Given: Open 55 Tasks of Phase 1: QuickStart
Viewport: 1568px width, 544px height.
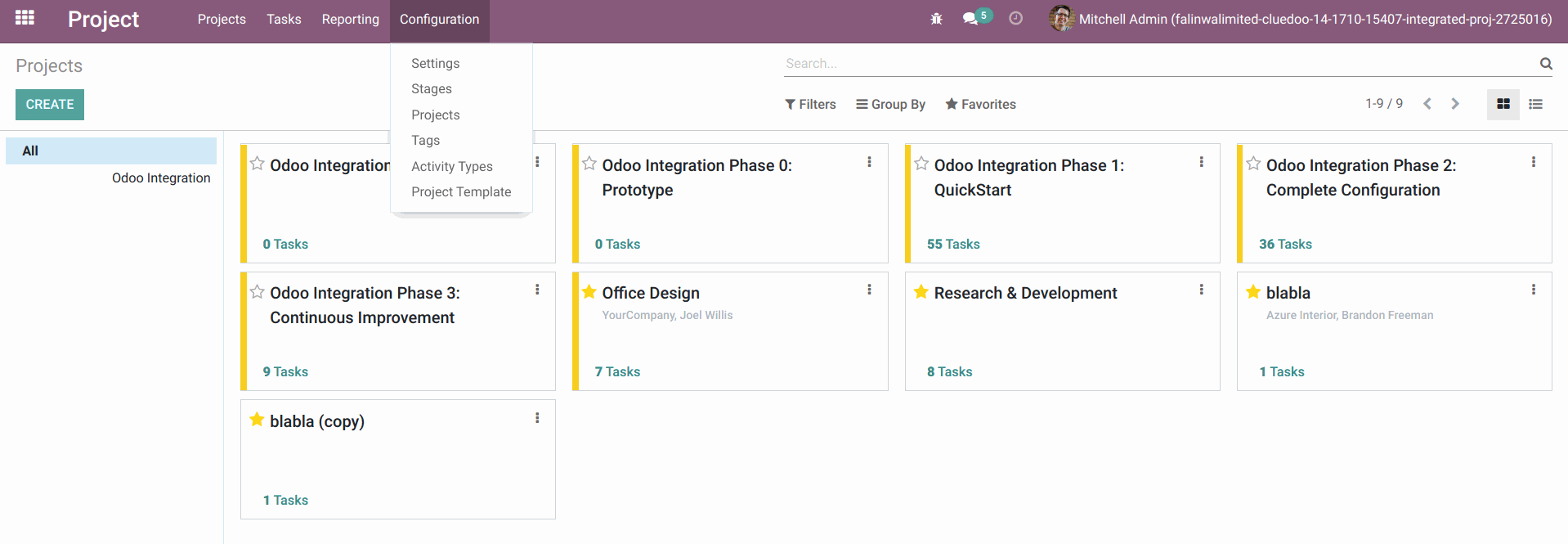Looking at the screenshot, I should (x=953, y=244).
